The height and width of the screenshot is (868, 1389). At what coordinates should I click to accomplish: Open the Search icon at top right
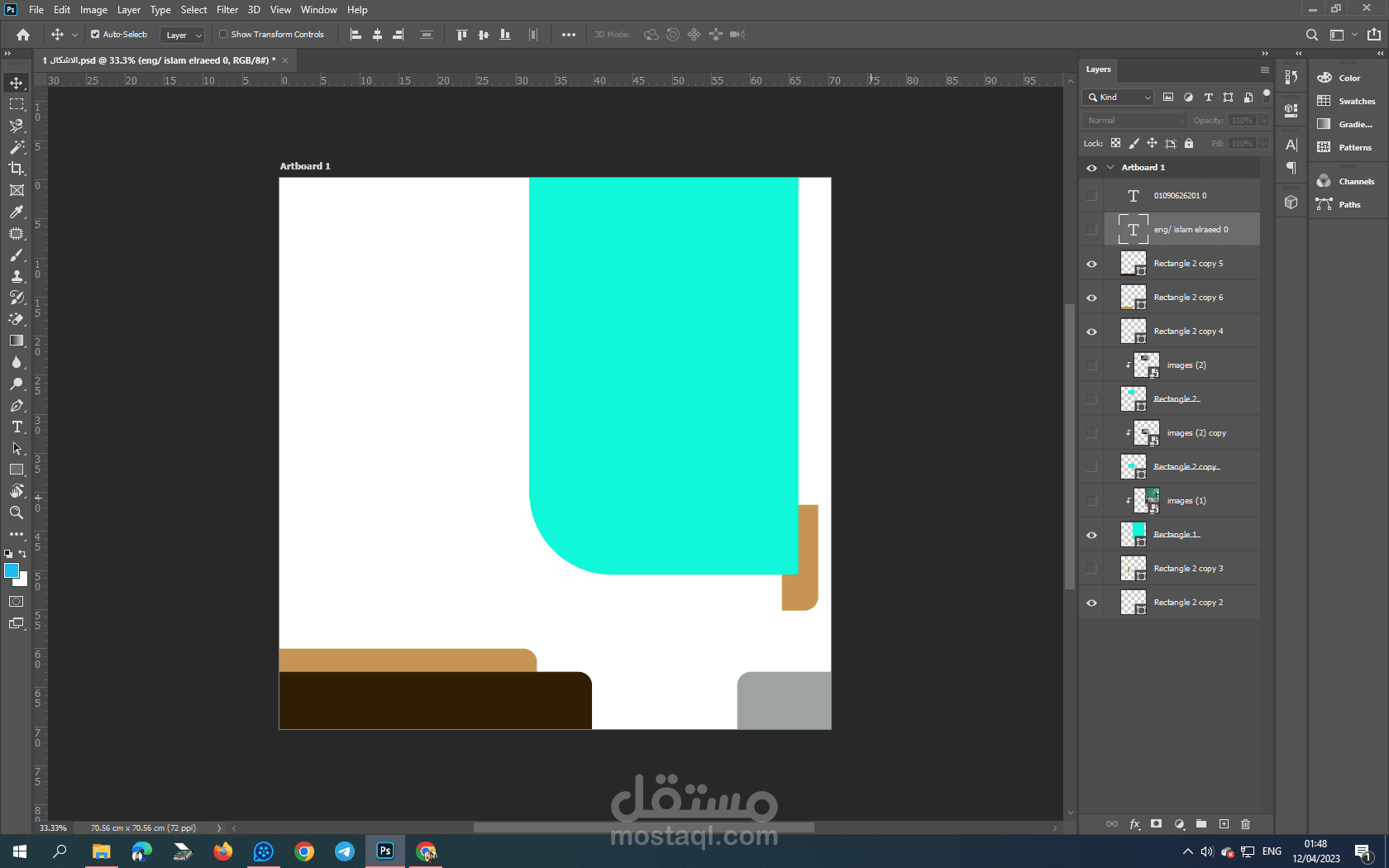tap(1312, 35)
